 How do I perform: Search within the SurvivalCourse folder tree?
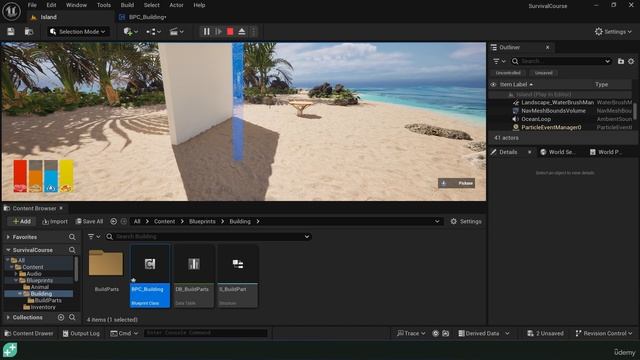click(72, 250)
